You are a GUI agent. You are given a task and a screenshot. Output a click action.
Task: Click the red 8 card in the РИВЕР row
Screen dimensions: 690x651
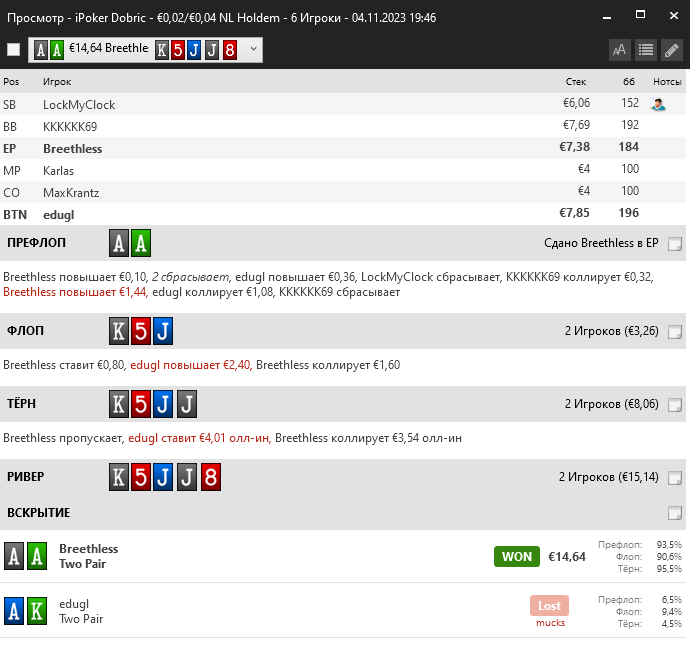click(x=211, y=477)
